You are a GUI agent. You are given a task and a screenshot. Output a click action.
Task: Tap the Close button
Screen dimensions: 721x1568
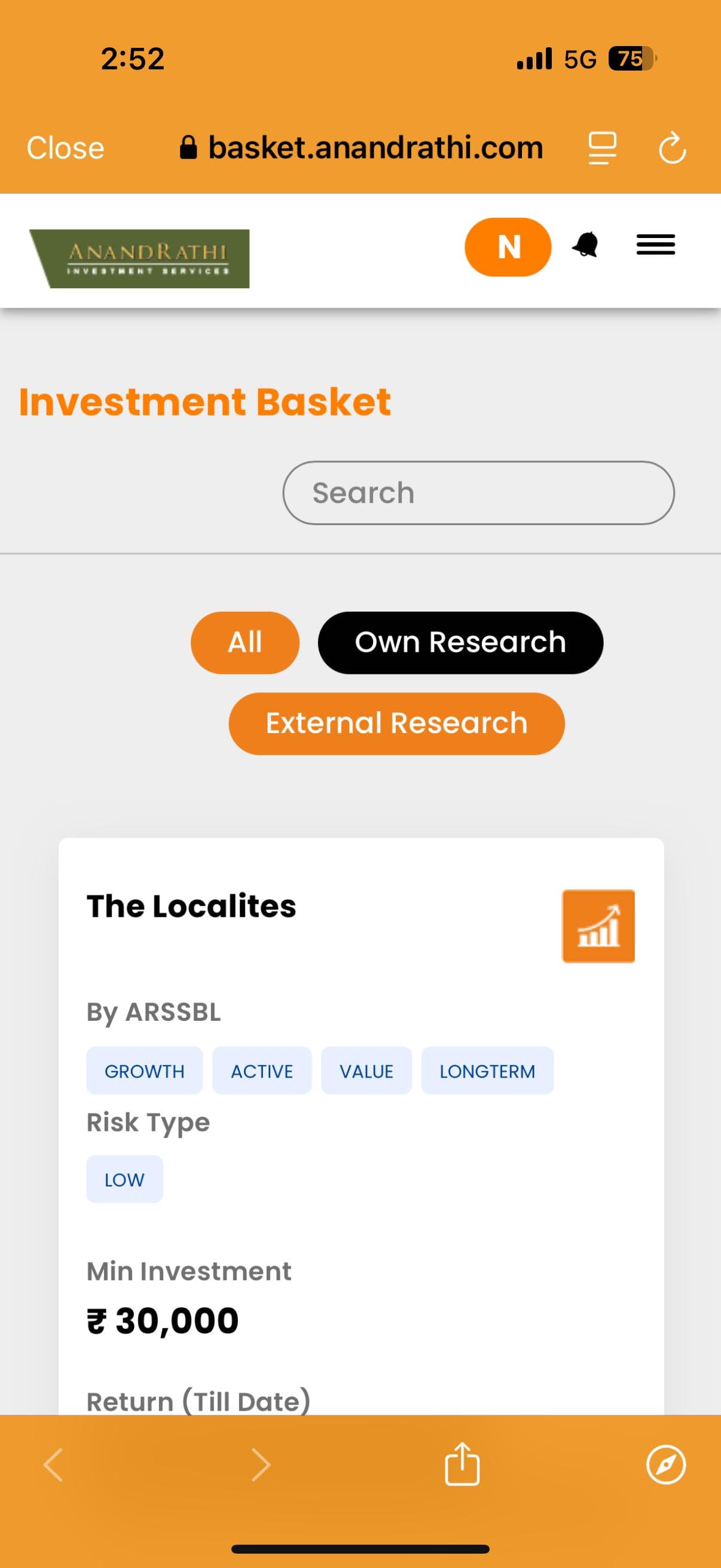[64, 147]
